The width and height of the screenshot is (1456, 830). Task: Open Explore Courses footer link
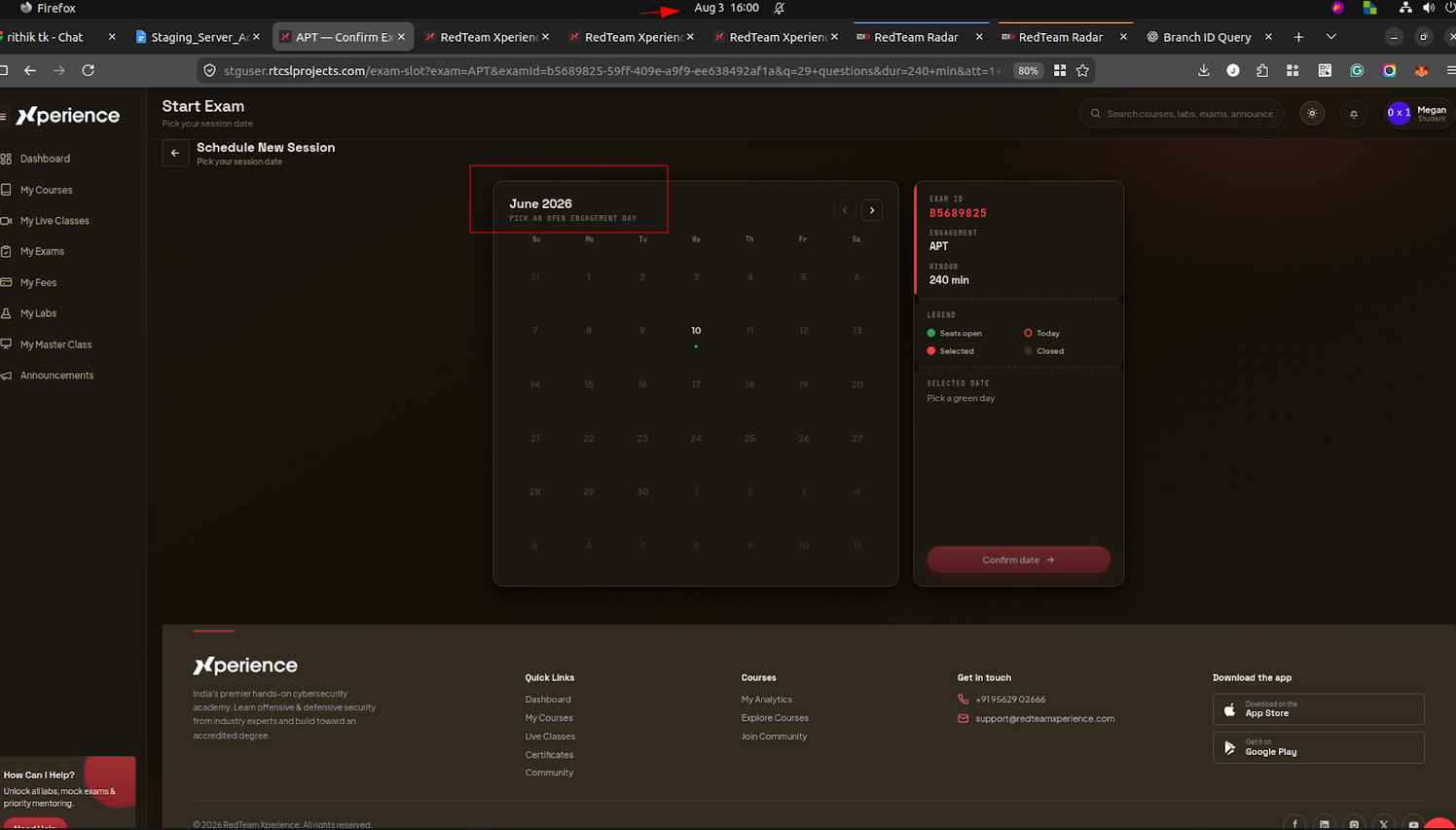pyautogui.click(x=775, y=718)
